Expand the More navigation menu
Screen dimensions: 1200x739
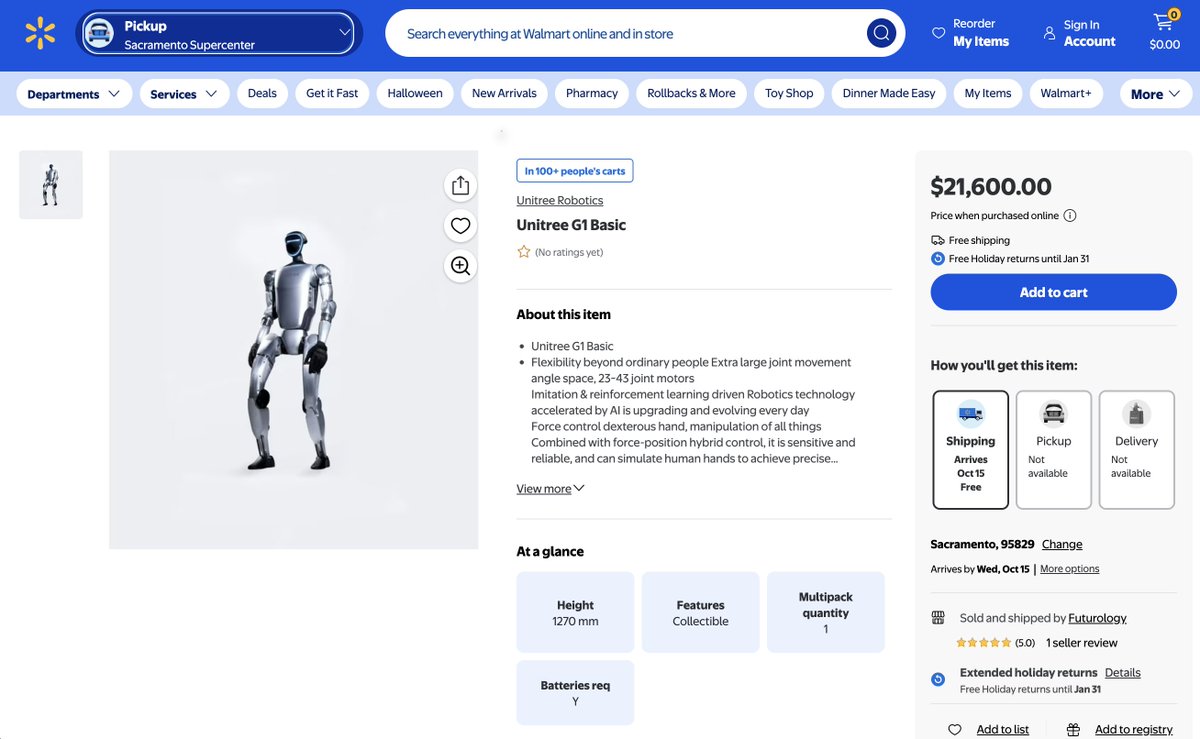click(x=1156, y=94)
